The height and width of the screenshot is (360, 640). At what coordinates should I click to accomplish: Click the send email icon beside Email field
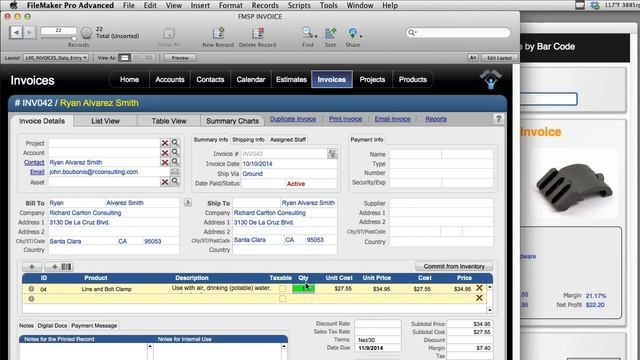pos(175,172)
